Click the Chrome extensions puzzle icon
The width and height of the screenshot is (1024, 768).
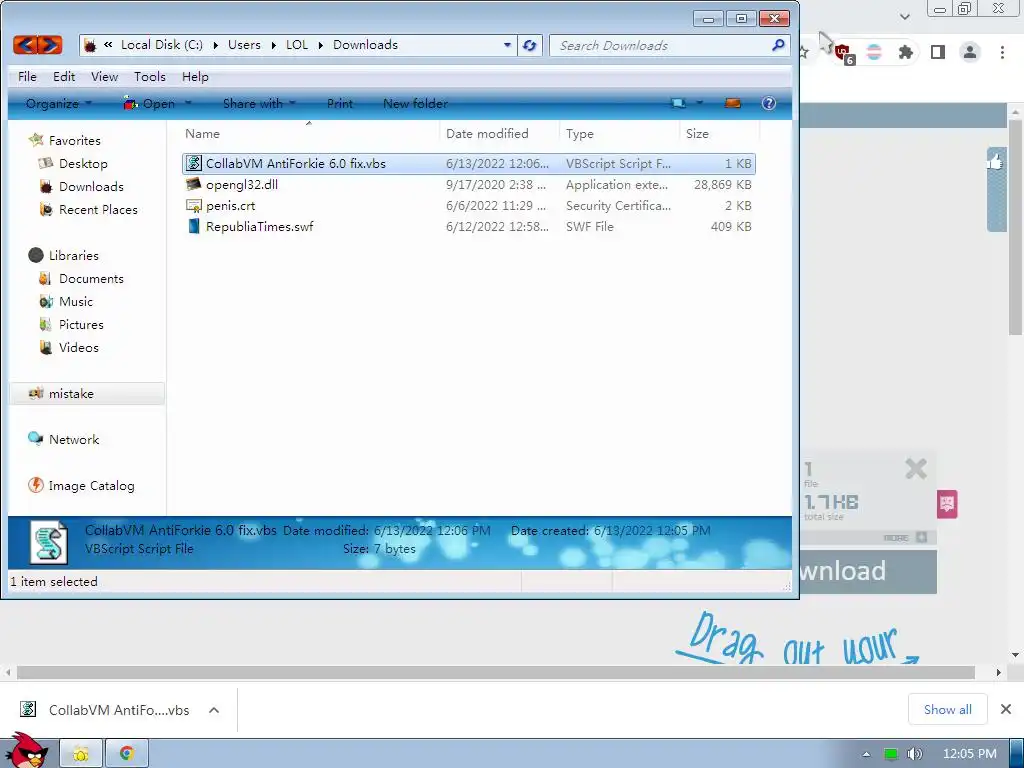coord(905,52)
